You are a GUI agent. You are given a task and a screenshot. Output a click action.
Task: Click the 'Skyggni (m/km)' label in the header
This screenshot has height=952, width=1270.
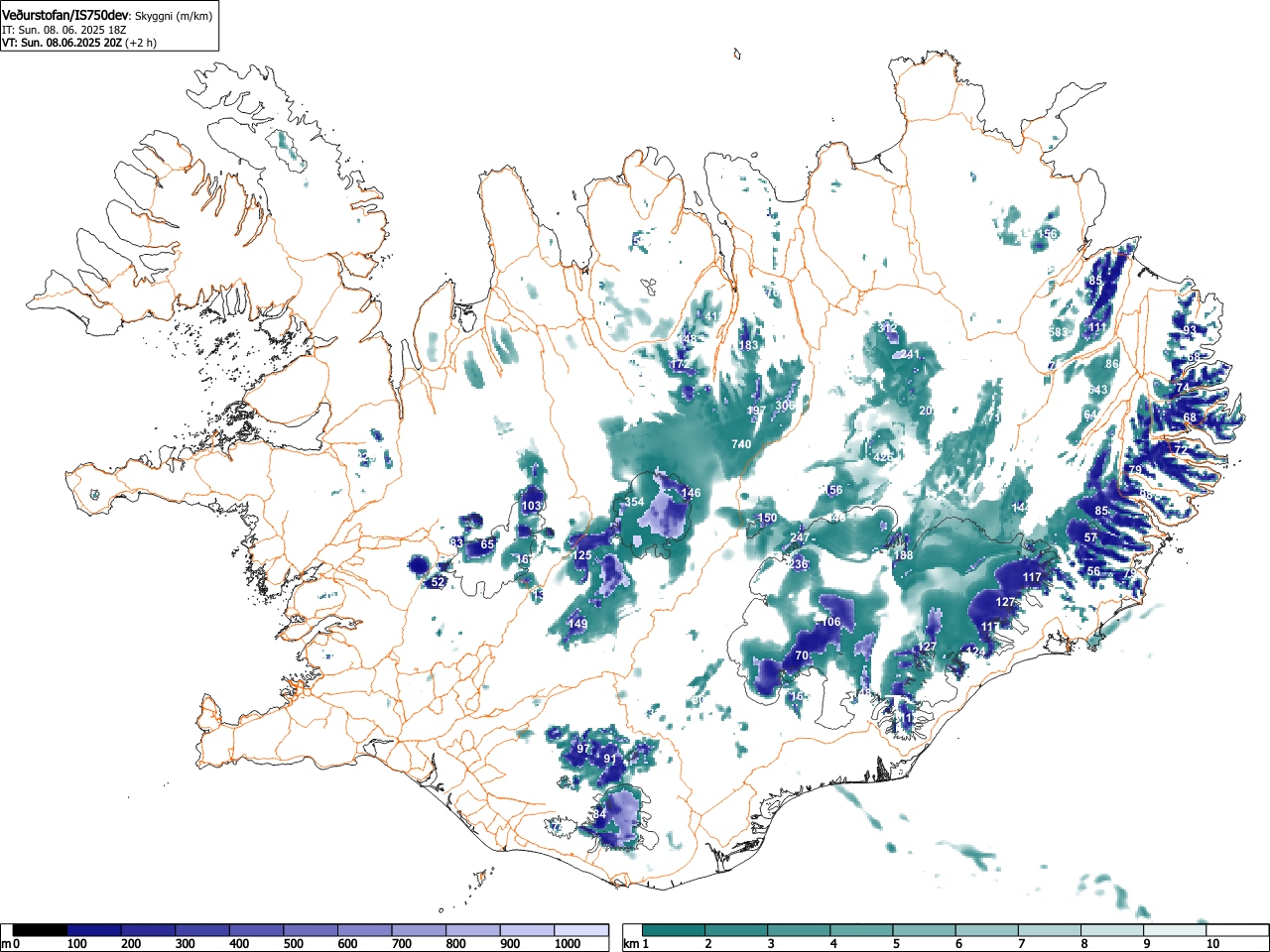[173, 16]
